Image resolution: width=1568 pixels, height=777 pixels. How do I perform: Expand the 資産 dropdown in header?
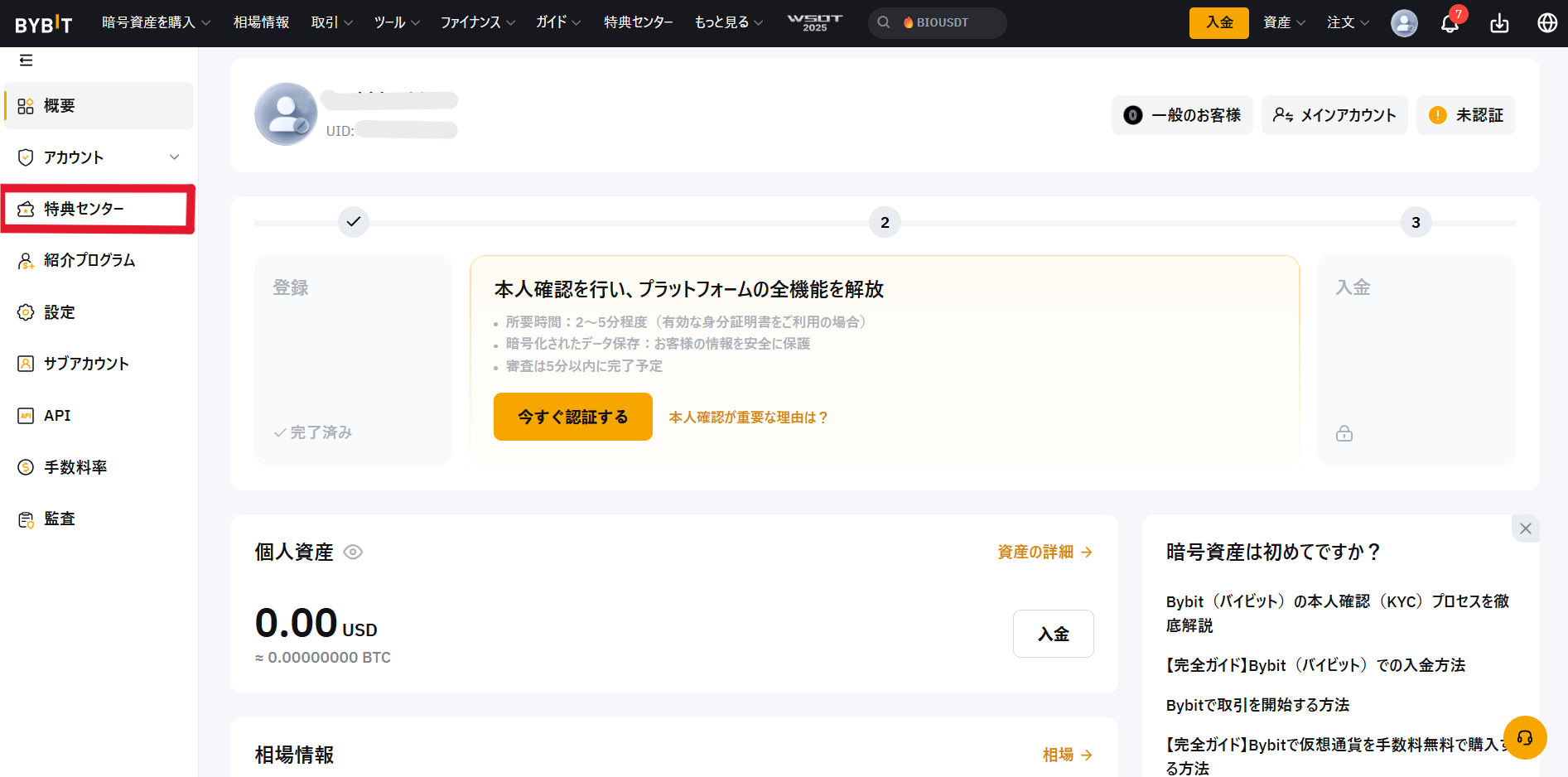[1283, 22]
